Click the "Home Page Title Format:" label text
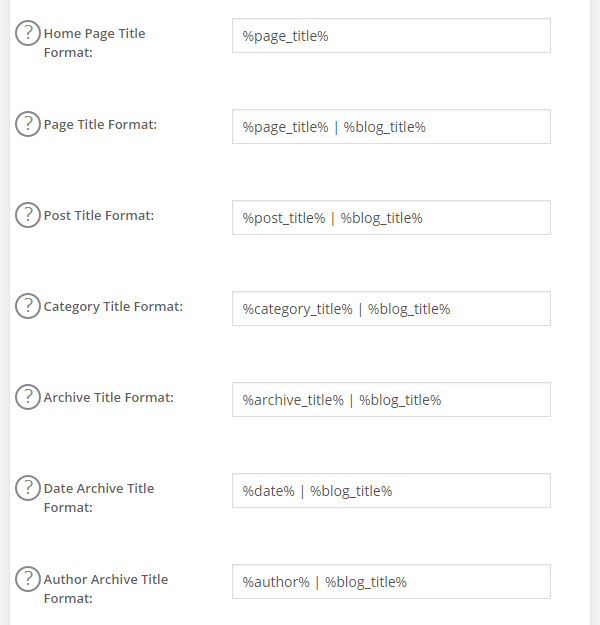The image size is (600, 625). pyautogui.click(x=94, y=42)
